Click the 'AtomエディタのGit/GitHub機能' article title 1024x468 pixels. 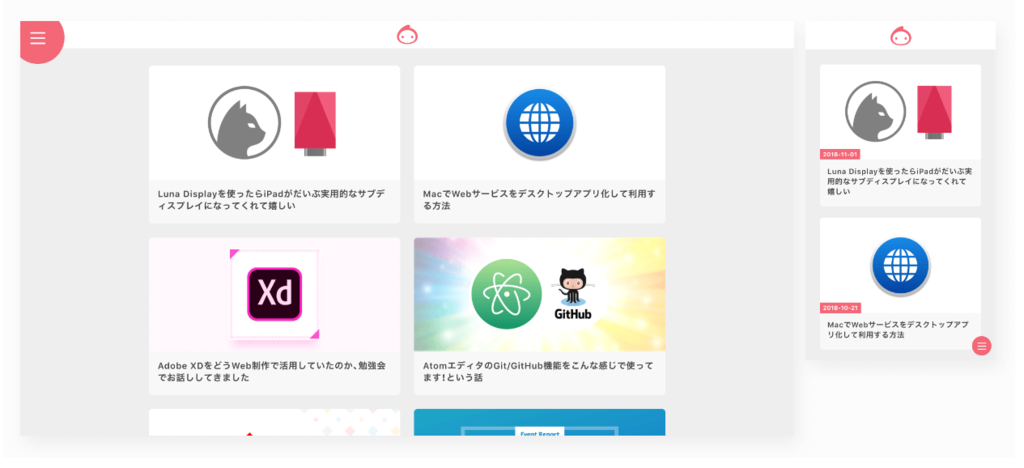click(538, 371)
